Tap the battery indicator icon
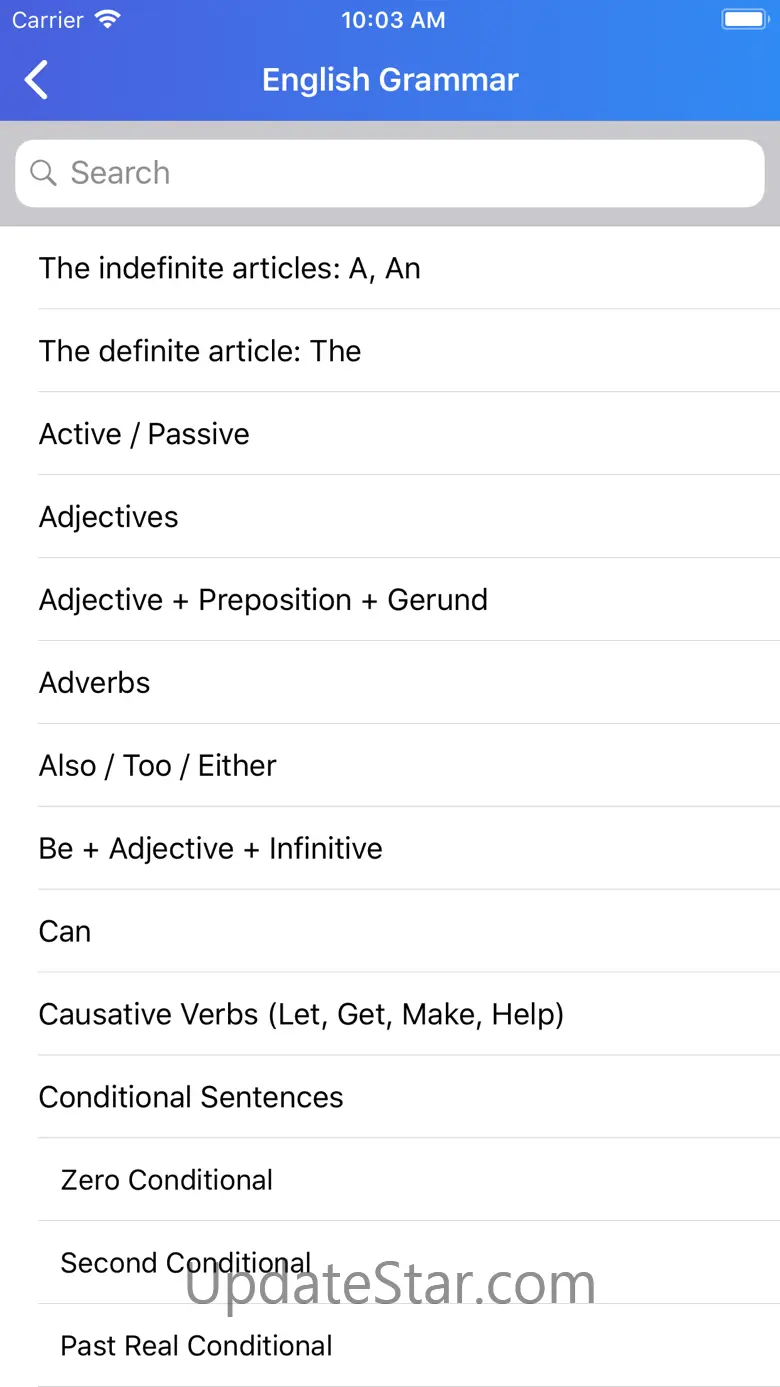 743,20
